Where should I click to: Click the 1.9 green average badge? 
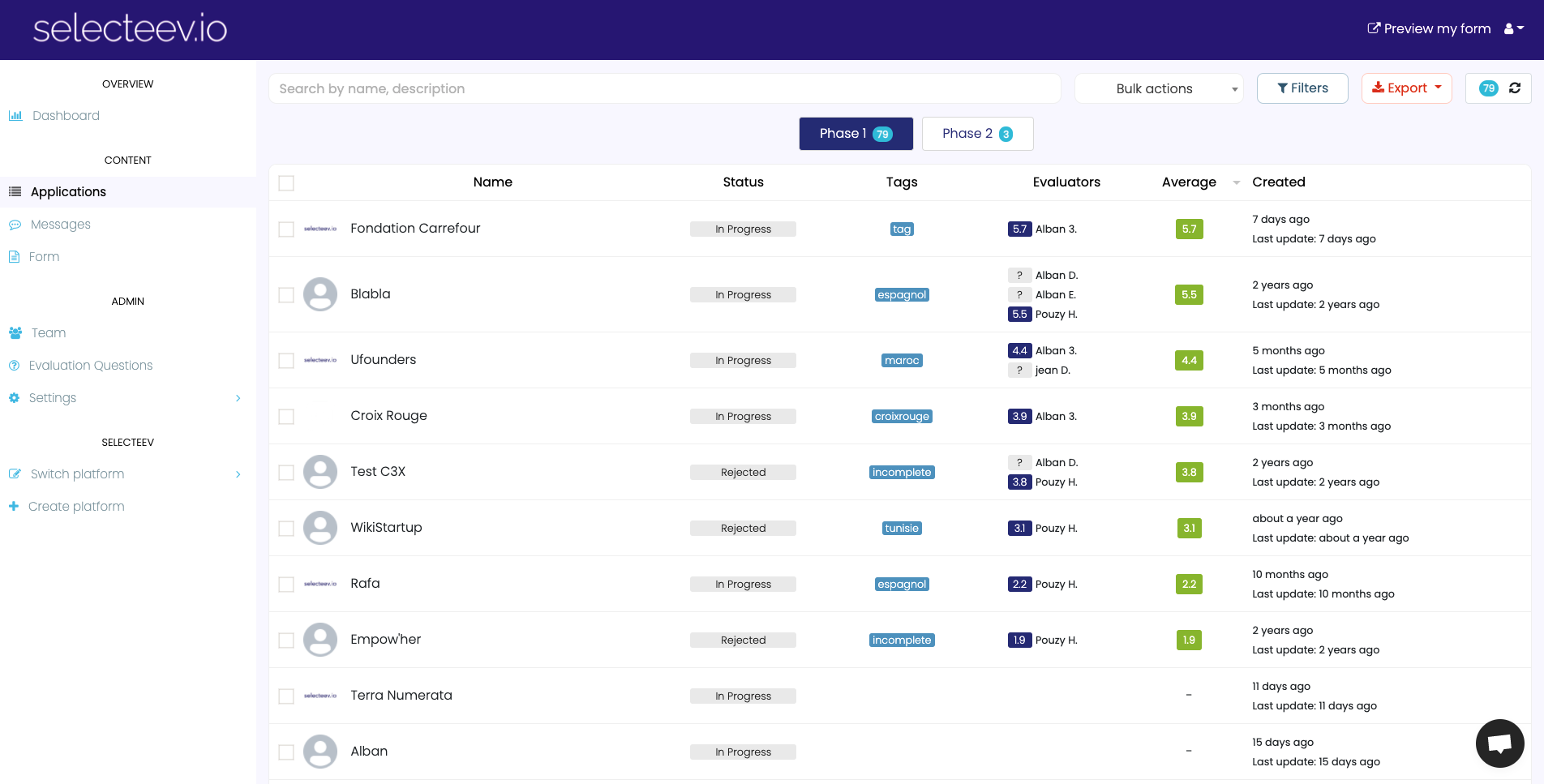click(1189, 640)
